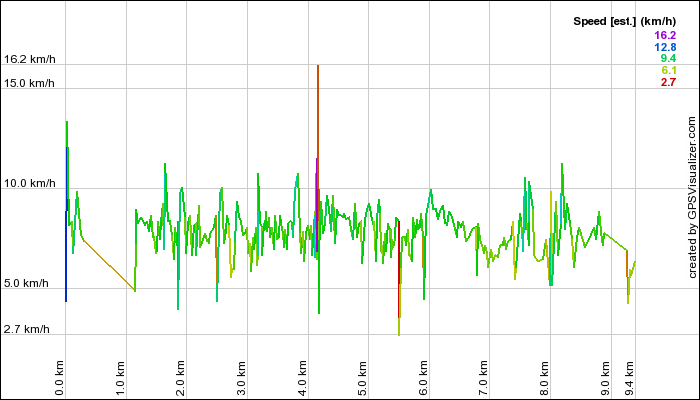Click the 6.0 km x-axis label
Viewport: 700px width, 400px height.
423,379
